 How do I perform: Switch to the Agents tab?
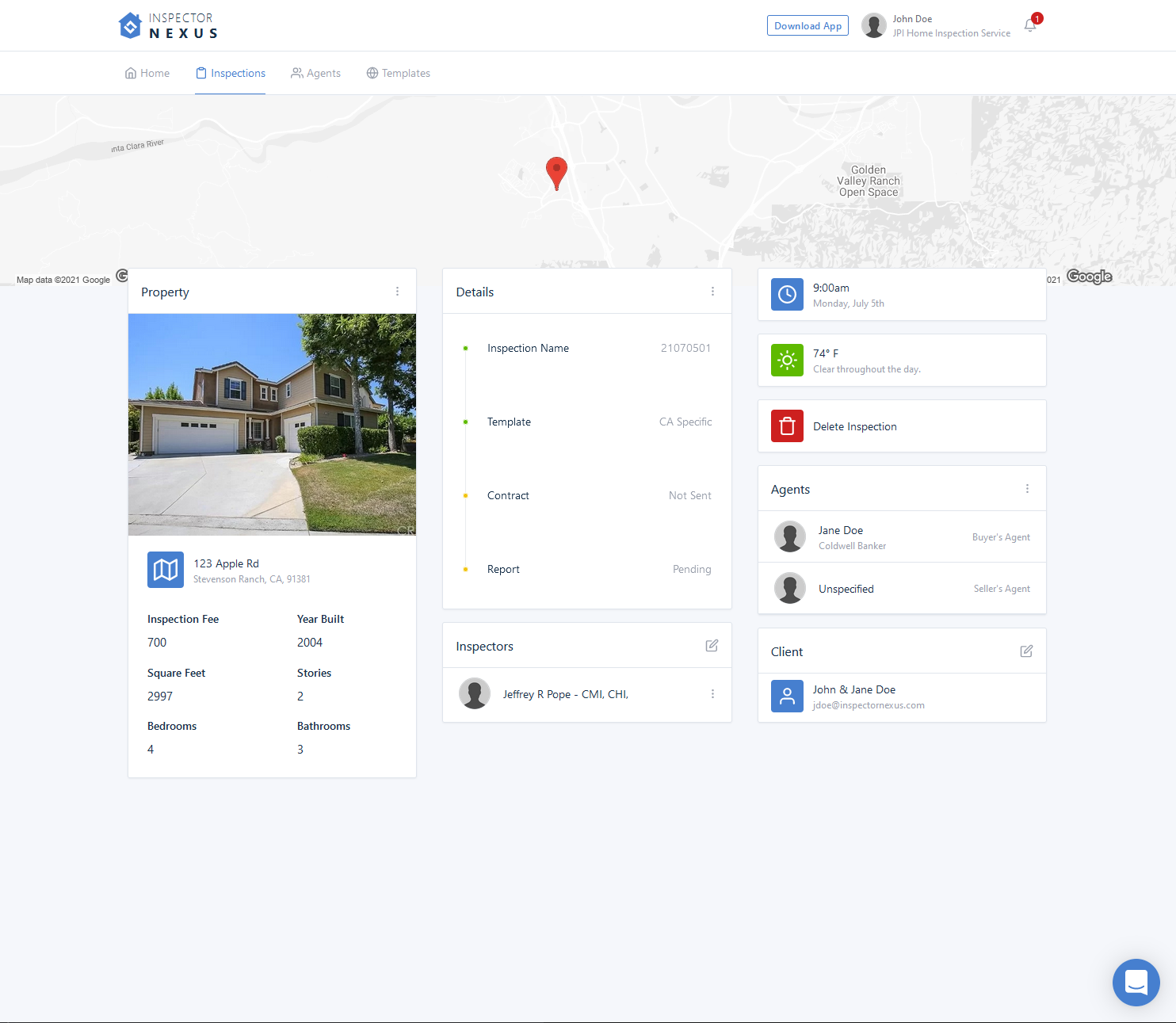(x=315, y=73)
